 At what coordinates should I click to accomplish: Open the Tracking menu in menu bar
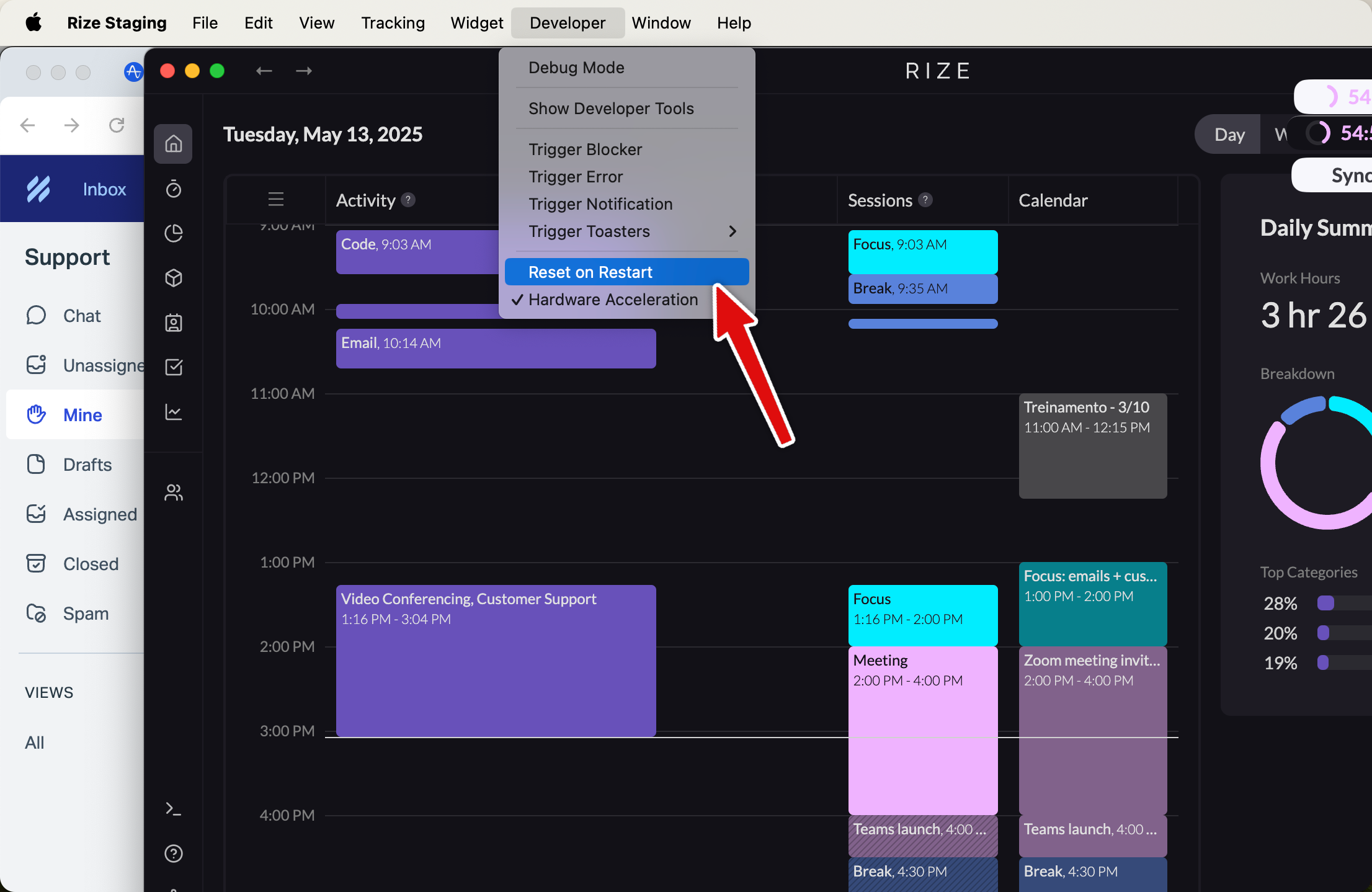click(393, 23)
